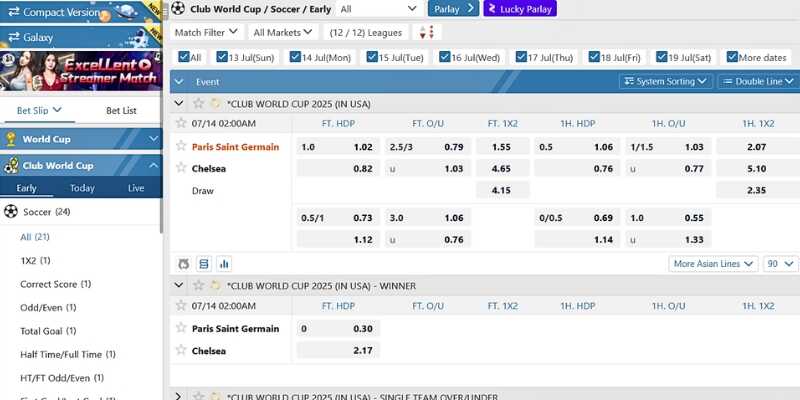Screen dimensions: 800x400
Task: Select the Correct Score (1) market
Action: point(56,284)
